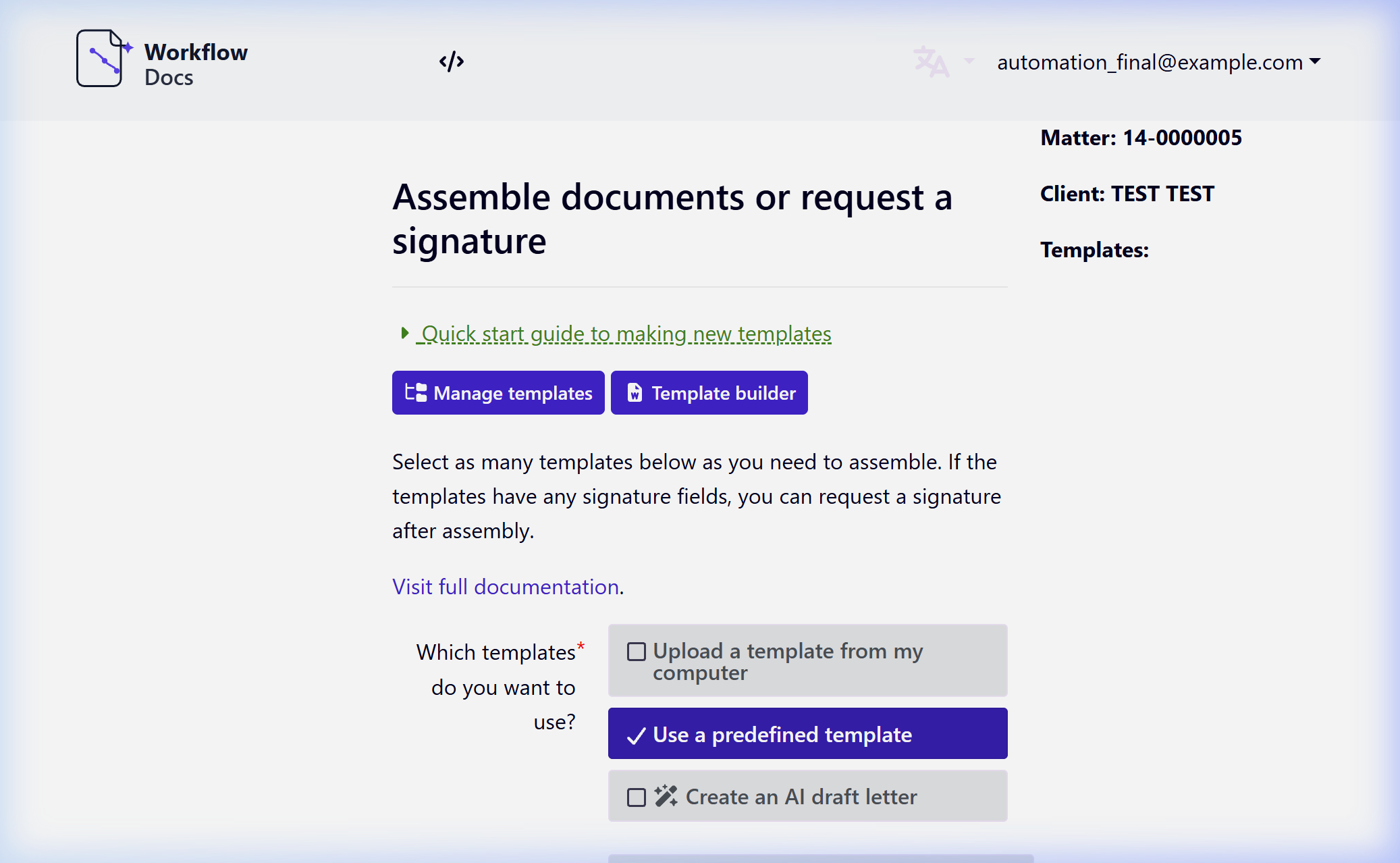Click the Matter: 14-0000005 text

tap(1141, 138)
